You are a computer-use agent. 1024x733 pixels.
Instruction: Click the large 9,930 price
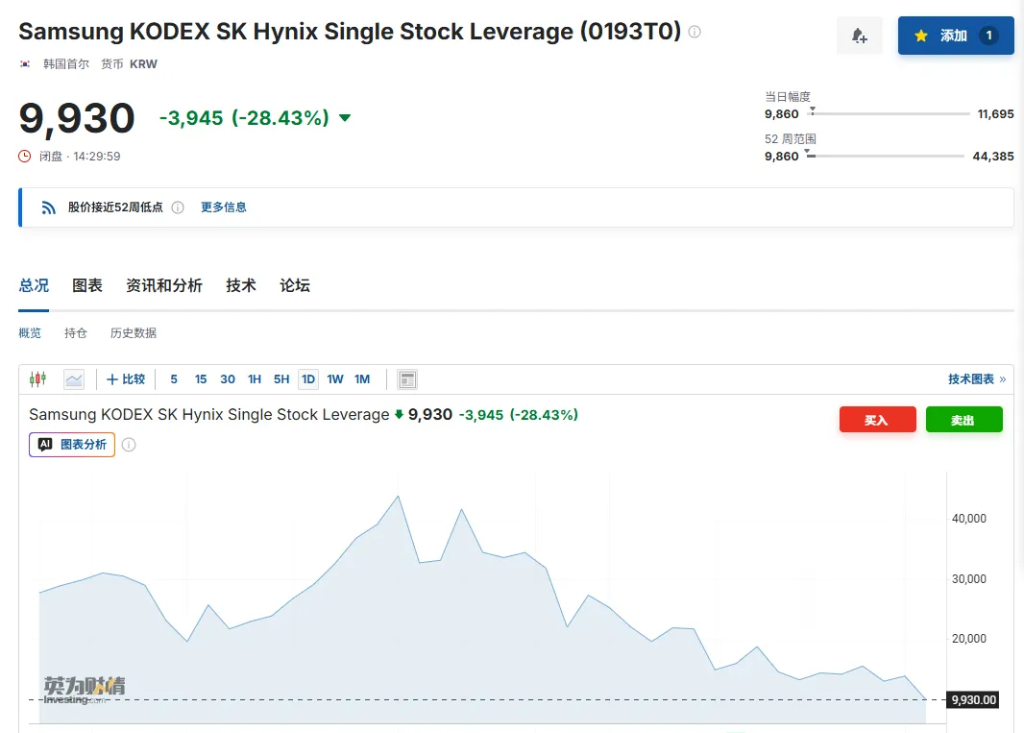pyautogui.click(x=77, y=119)
